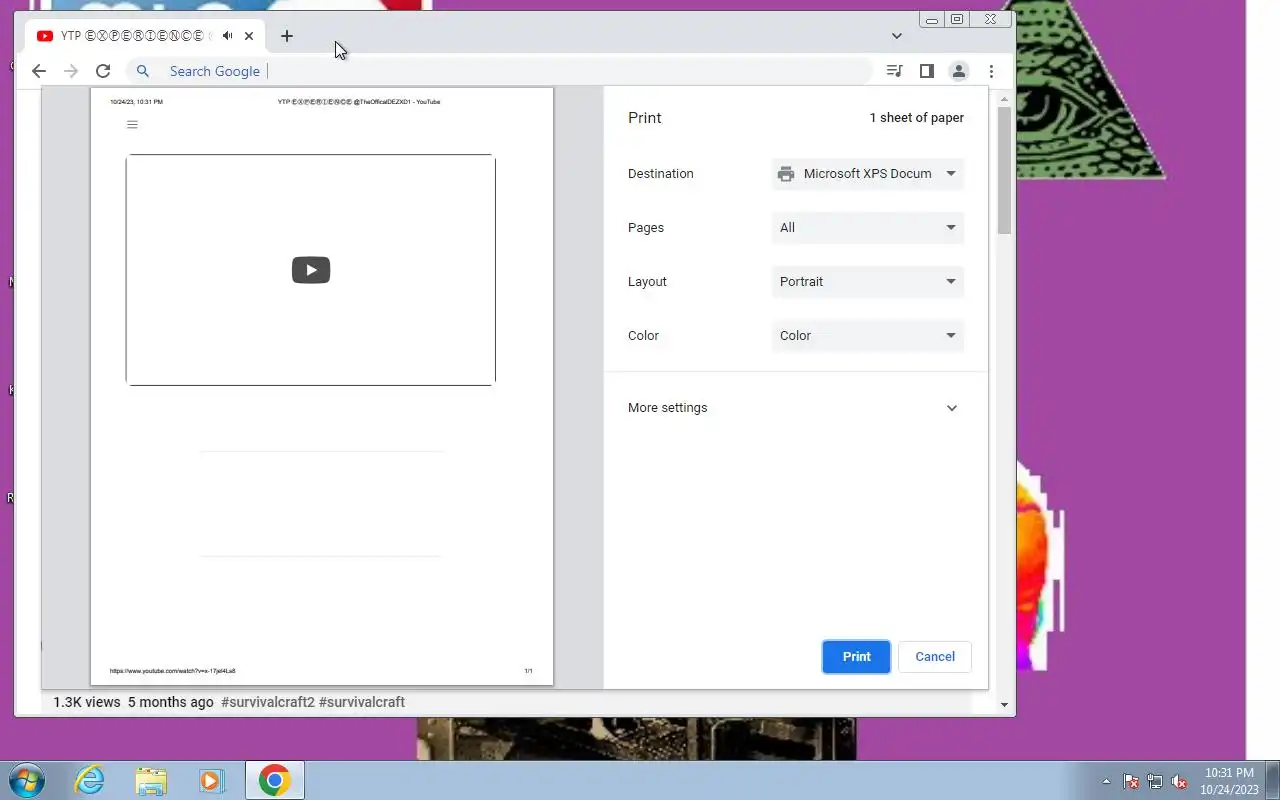Reload the page with refresh icon
This screenshot has height=800, width=1280.
pos(103,71)
